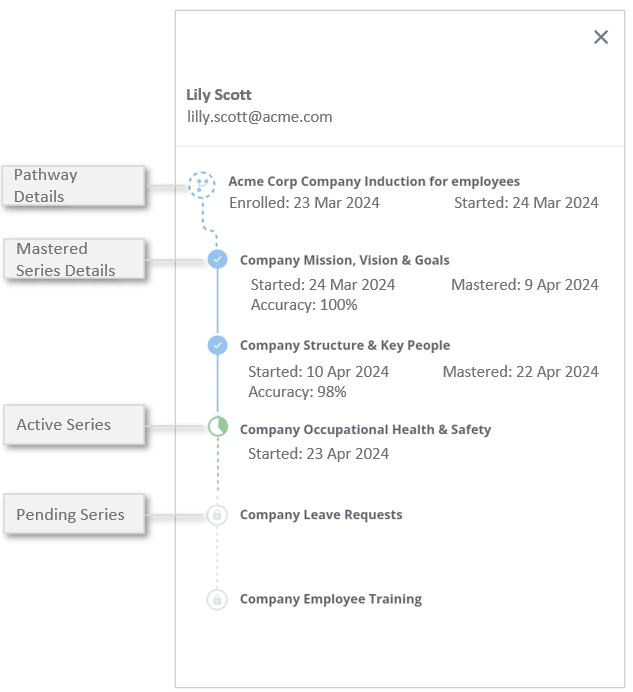Click Company Mission mastered checkmark icon
The height and width of the screenshot is (692, 633).
218,260
